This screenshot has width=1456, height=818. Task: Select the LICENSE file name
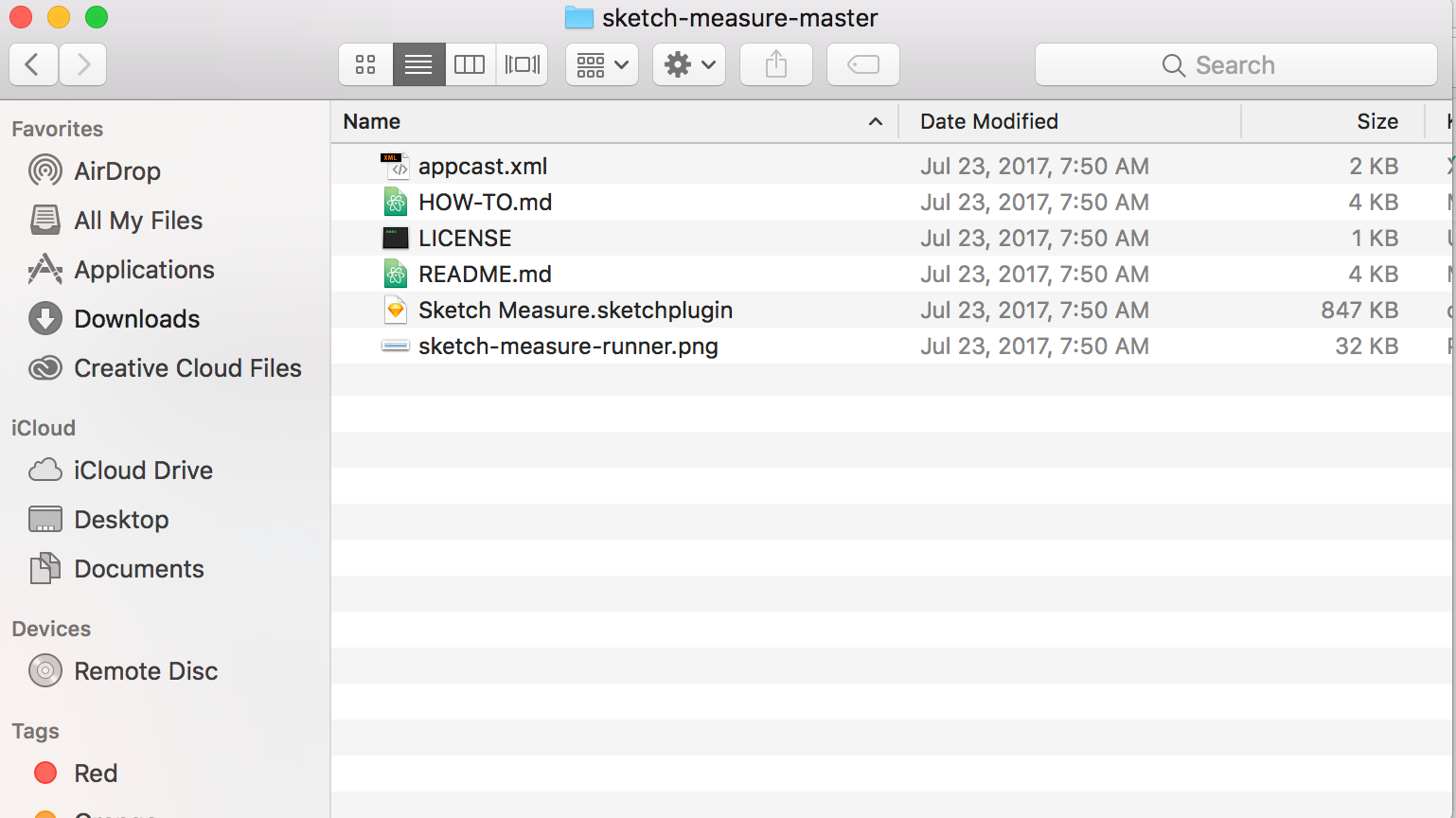(465, 238)
